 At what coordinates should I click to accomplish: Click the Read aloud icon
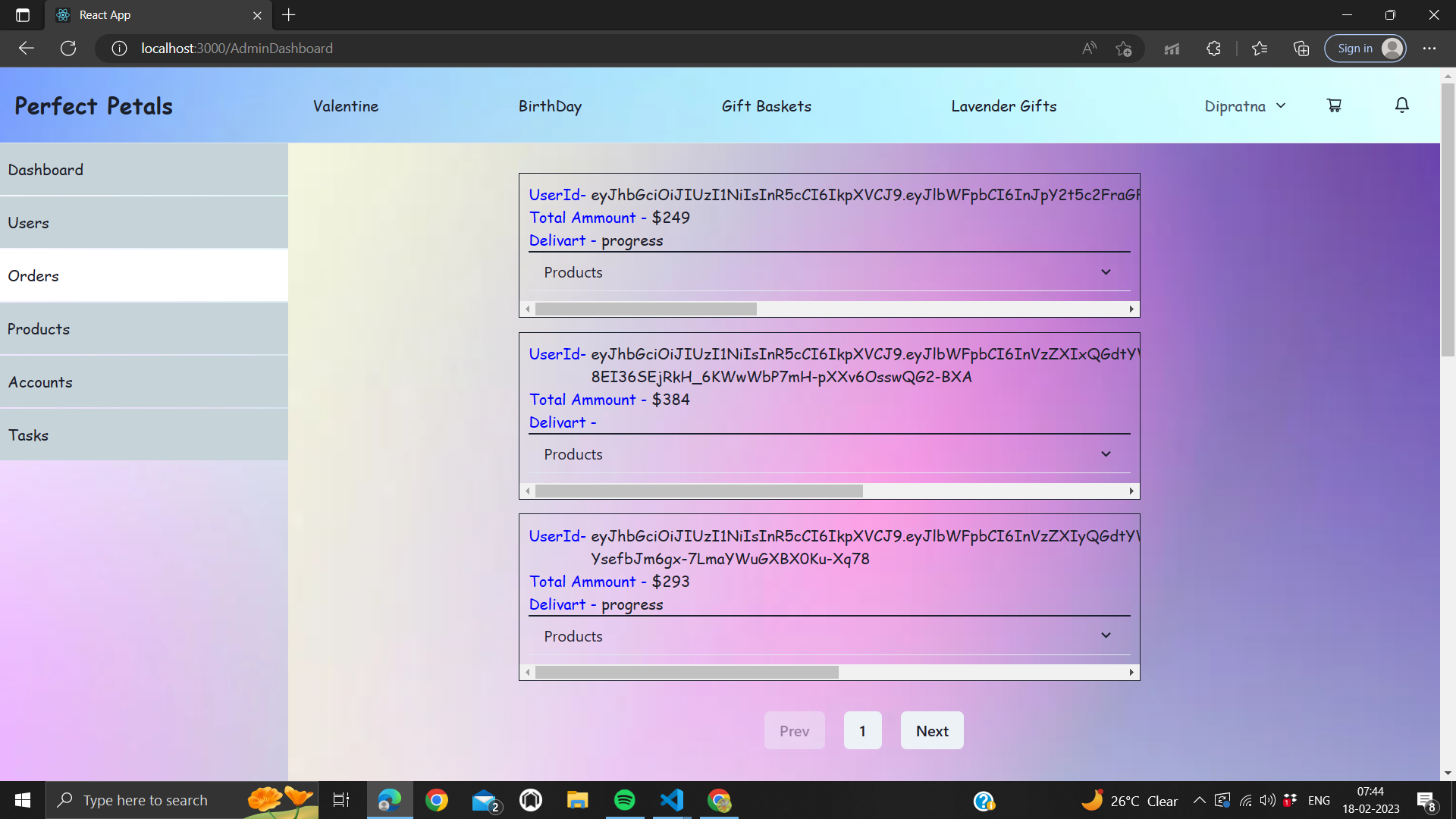[x=1089, y=49]
